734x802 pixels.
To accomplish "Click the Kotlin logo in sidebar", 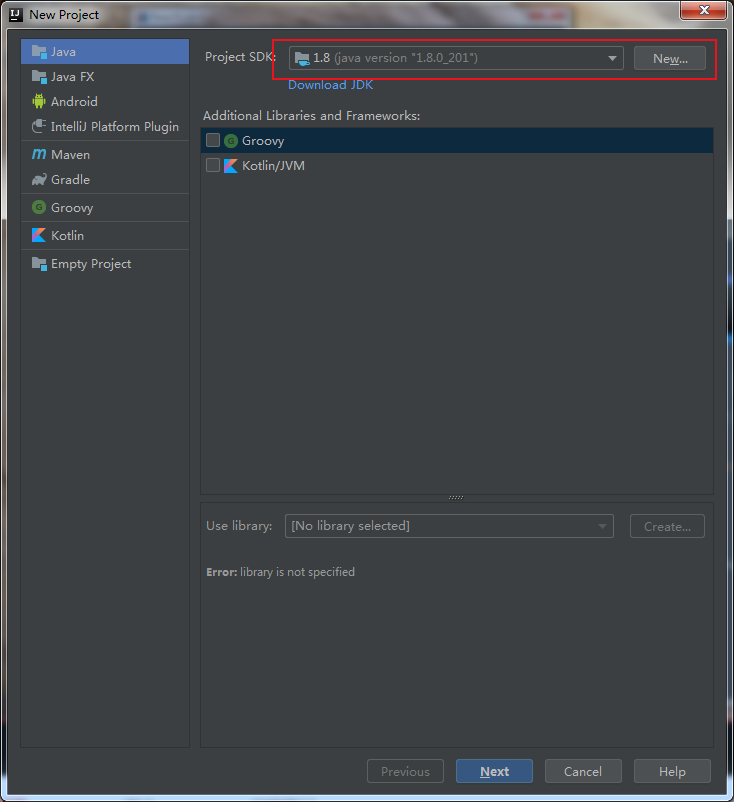I will pyautogui.click(x=39, y=235).
